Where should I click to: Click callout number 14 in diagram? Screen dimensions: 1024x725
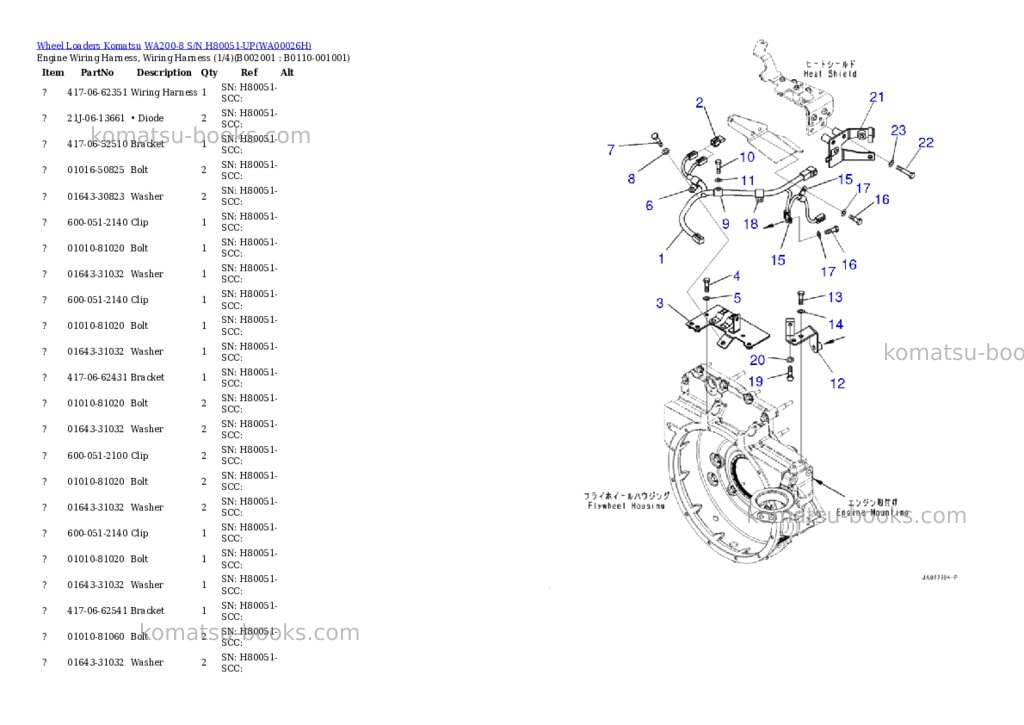(836, 324)
